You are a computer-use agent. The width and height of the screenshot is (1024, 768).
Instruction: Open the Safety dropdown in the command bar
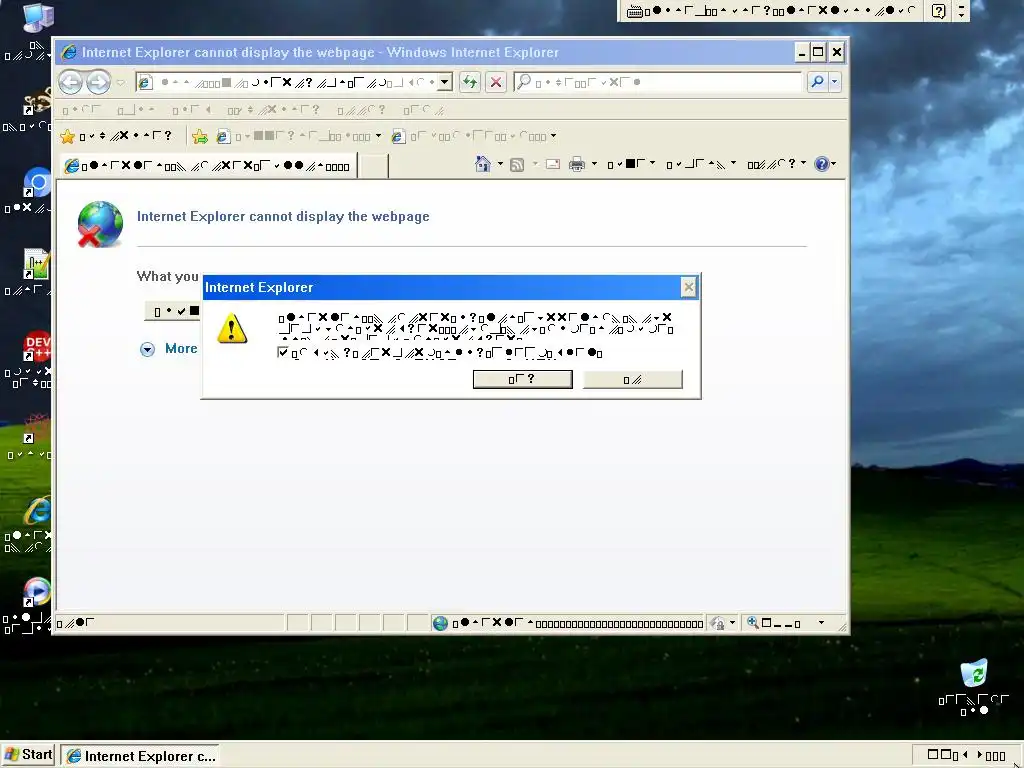tap(701, 164)
